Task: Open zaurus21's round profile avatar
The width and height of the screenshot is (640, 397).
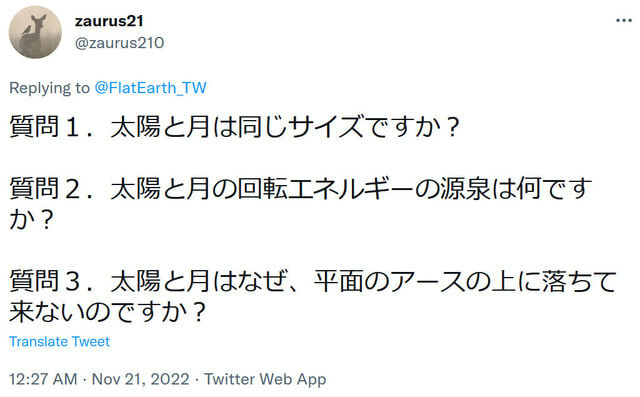Action: [35, 32]
